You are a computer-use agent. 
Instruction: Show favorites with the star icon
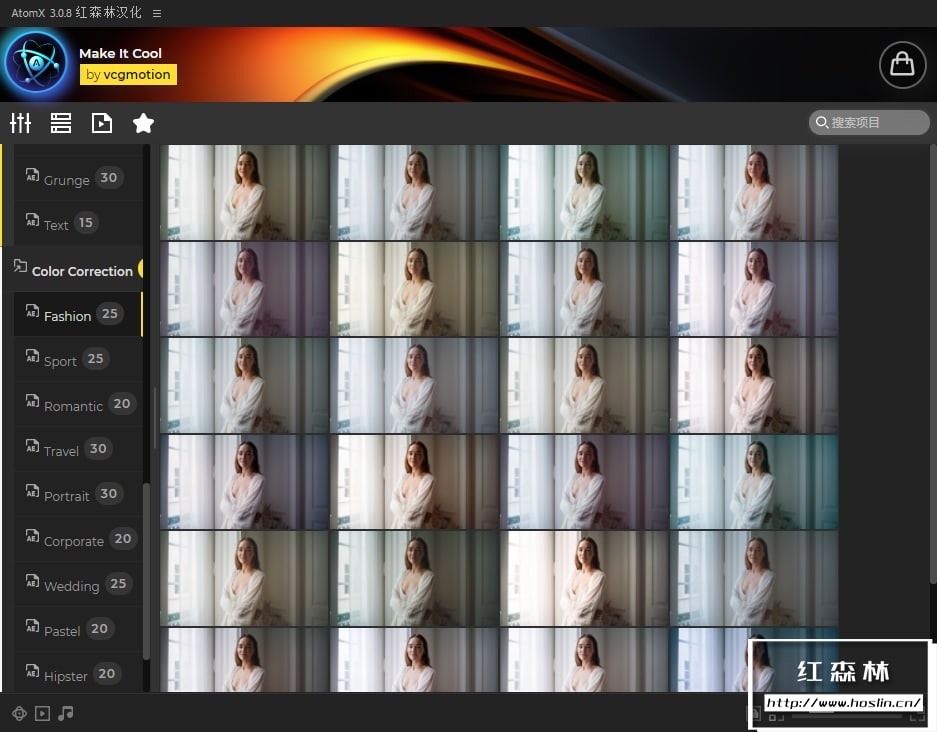coord(143,123)
